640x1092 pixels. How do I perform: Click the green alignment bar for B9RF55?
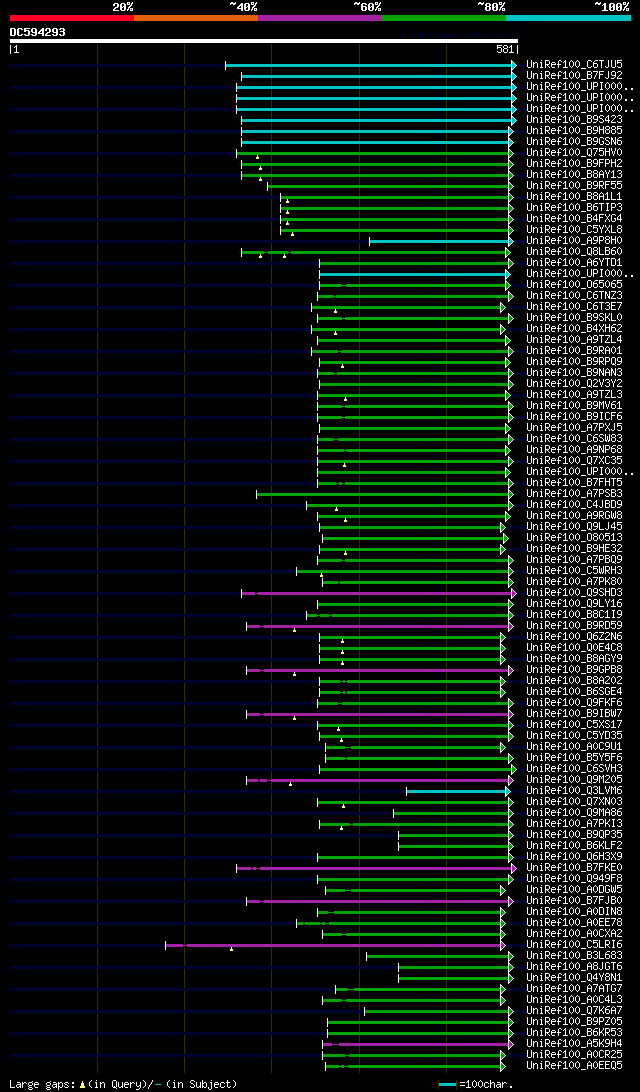pos(389,186)
